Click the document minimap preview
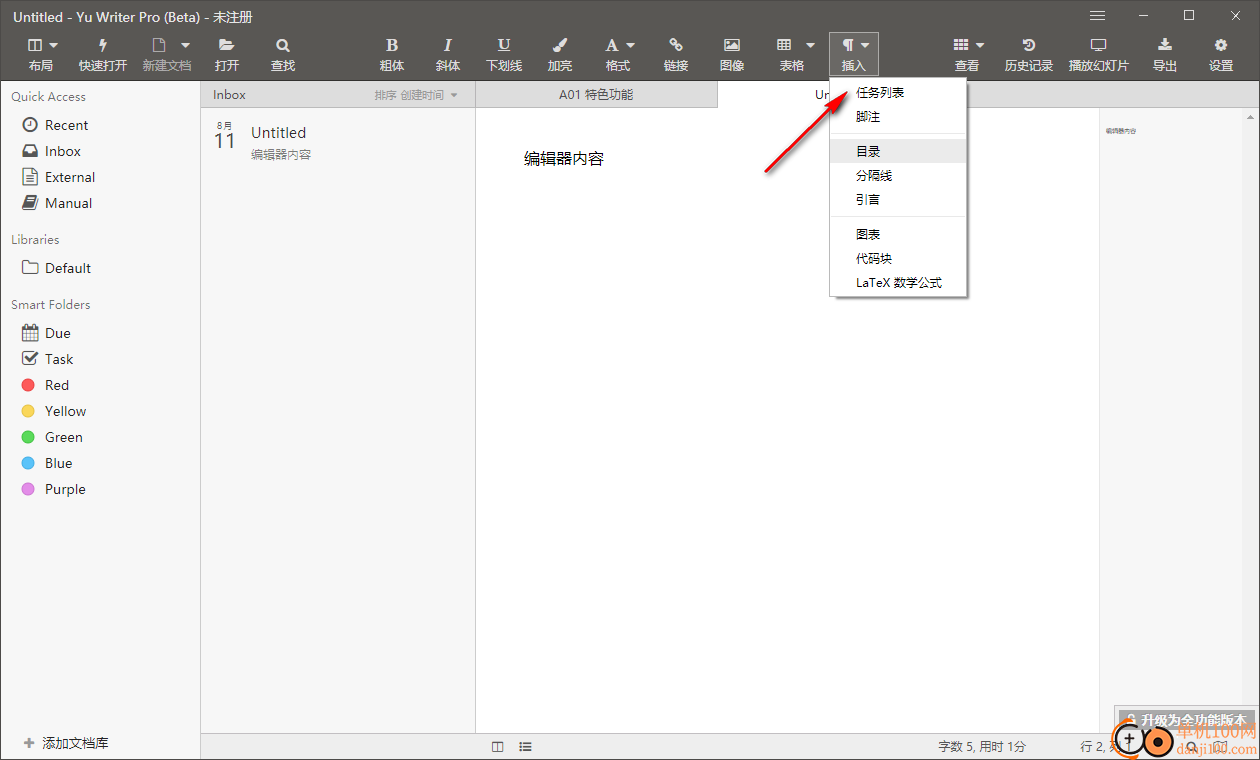The height and width of the screenshot is (760, 1260). click(x=1120, y=131)
